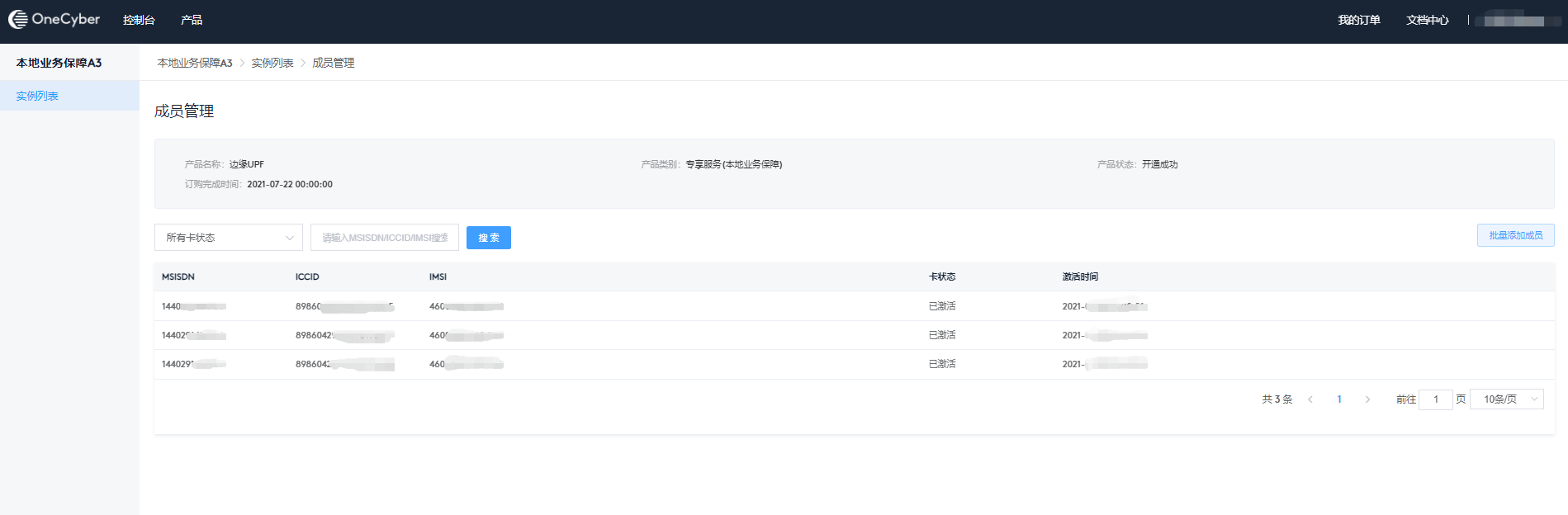1568x515 pixels.
Task: Open 文档中心 in the header
Action: (x=1427, y=20)
